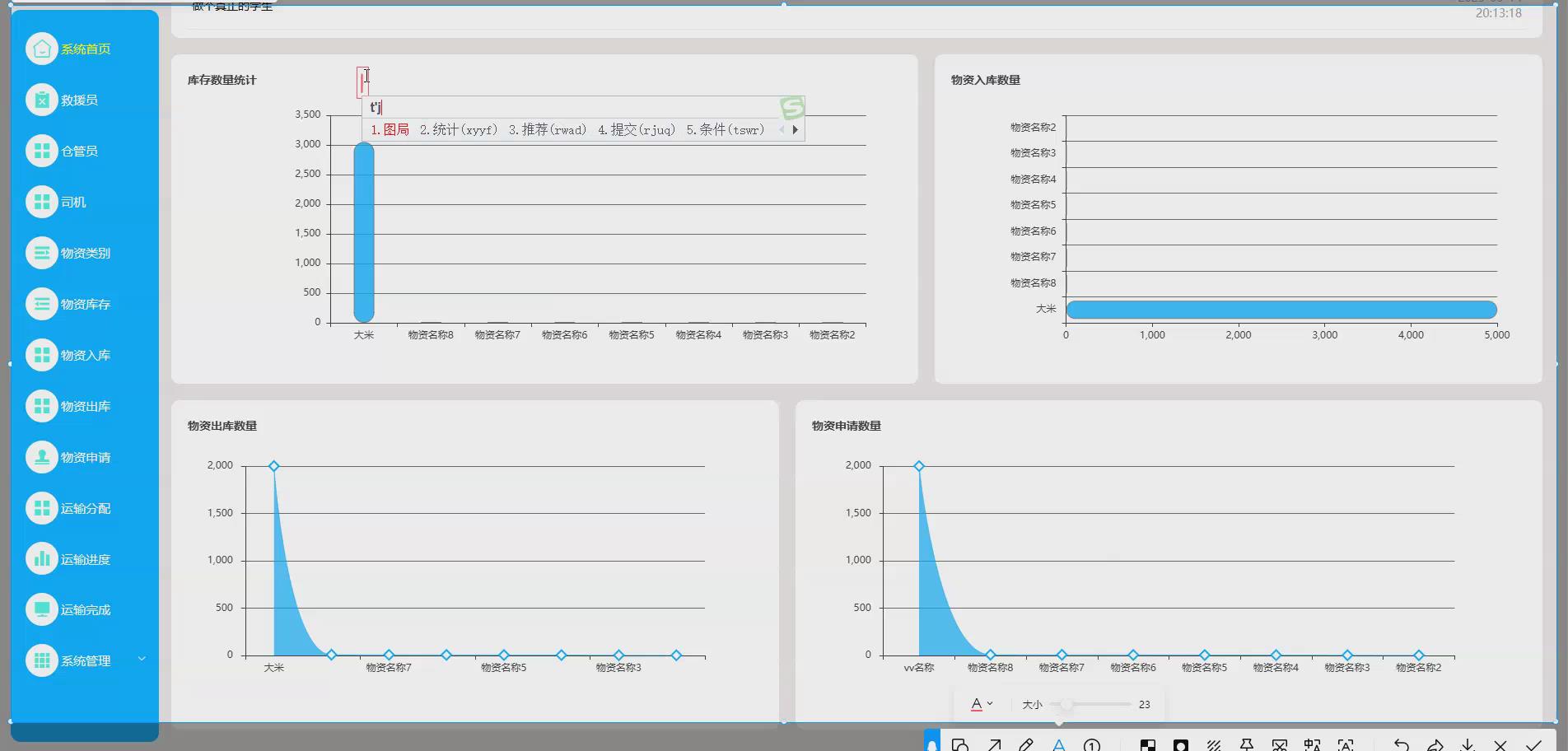Select the numbered step marker tool
1568x751 pixels.
1092,744
